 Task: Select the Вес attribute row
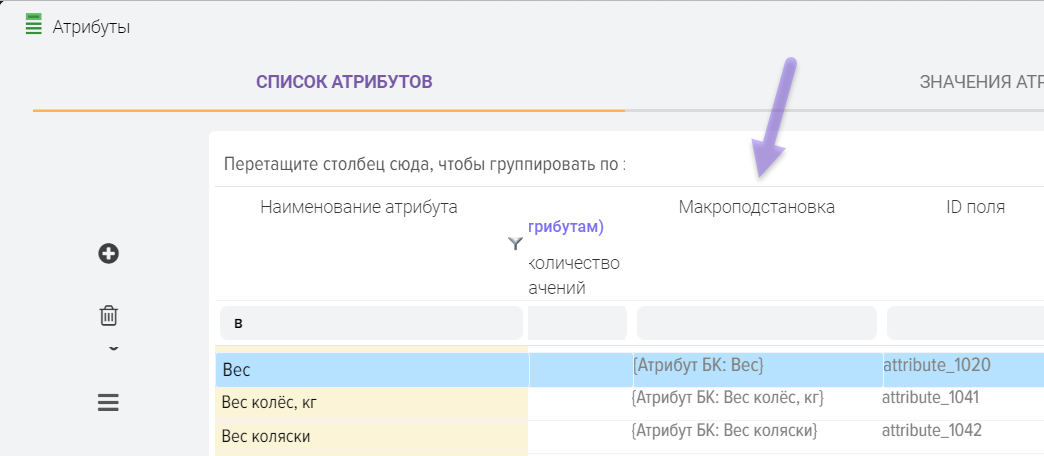coord(370,370)
